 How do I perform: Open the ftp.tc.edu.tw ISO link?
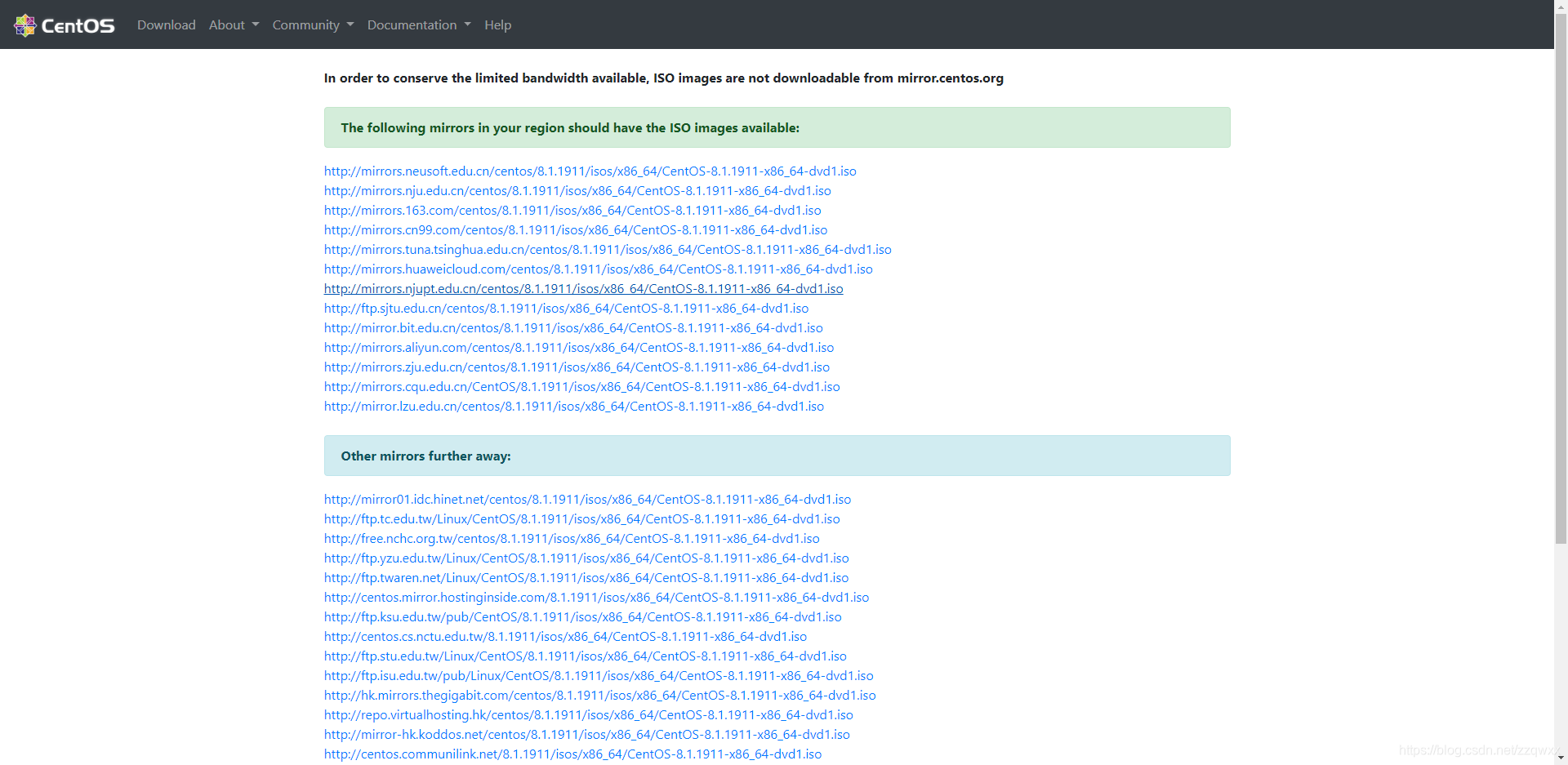pyautogui.click(x=581, y=519)
